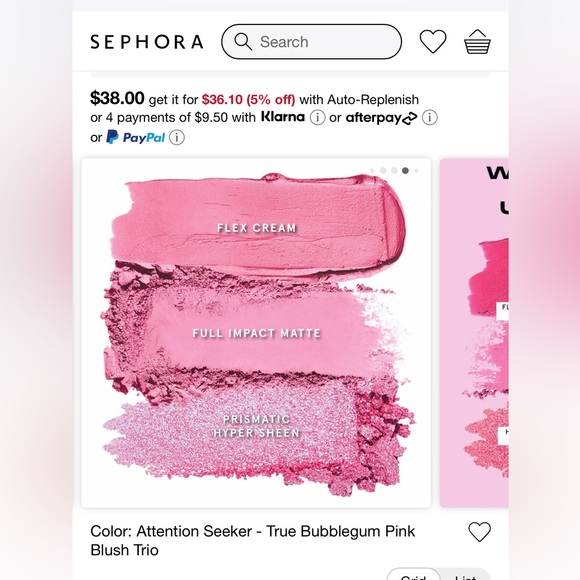Show Afterpay payment info
This screenshot has width=580, height=580.
(x=430, y=118)
